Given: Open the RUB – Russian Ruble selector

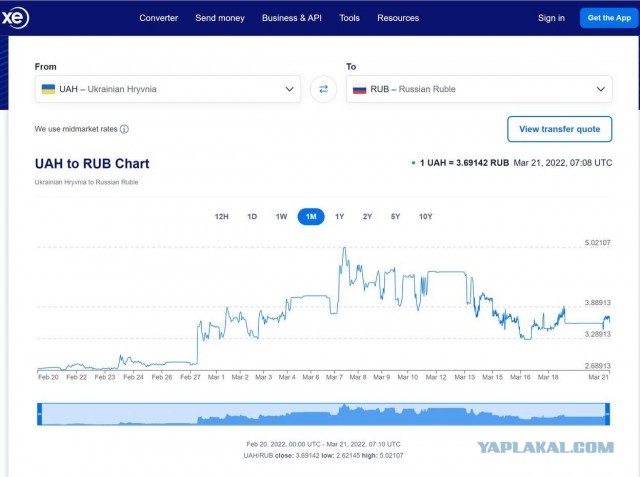Looking at the screenshot, I should tap(479, 89).
